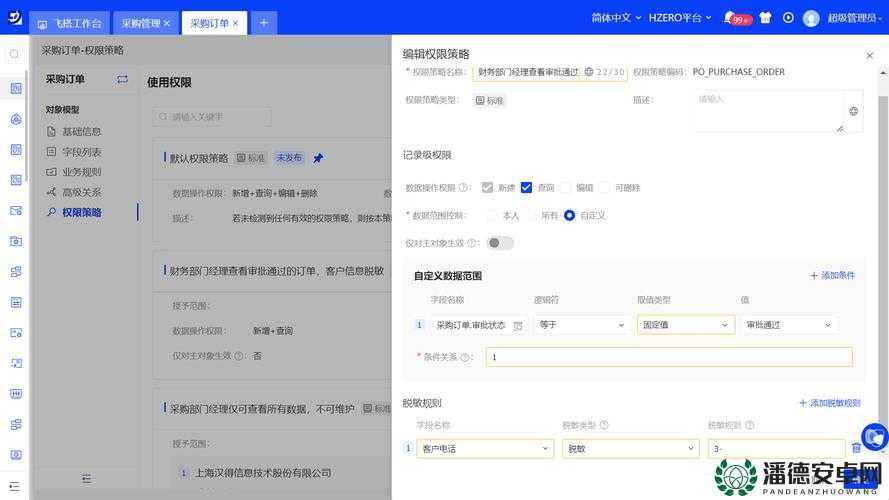Check the 编辑 checkbox

click(x=565, y=188)
